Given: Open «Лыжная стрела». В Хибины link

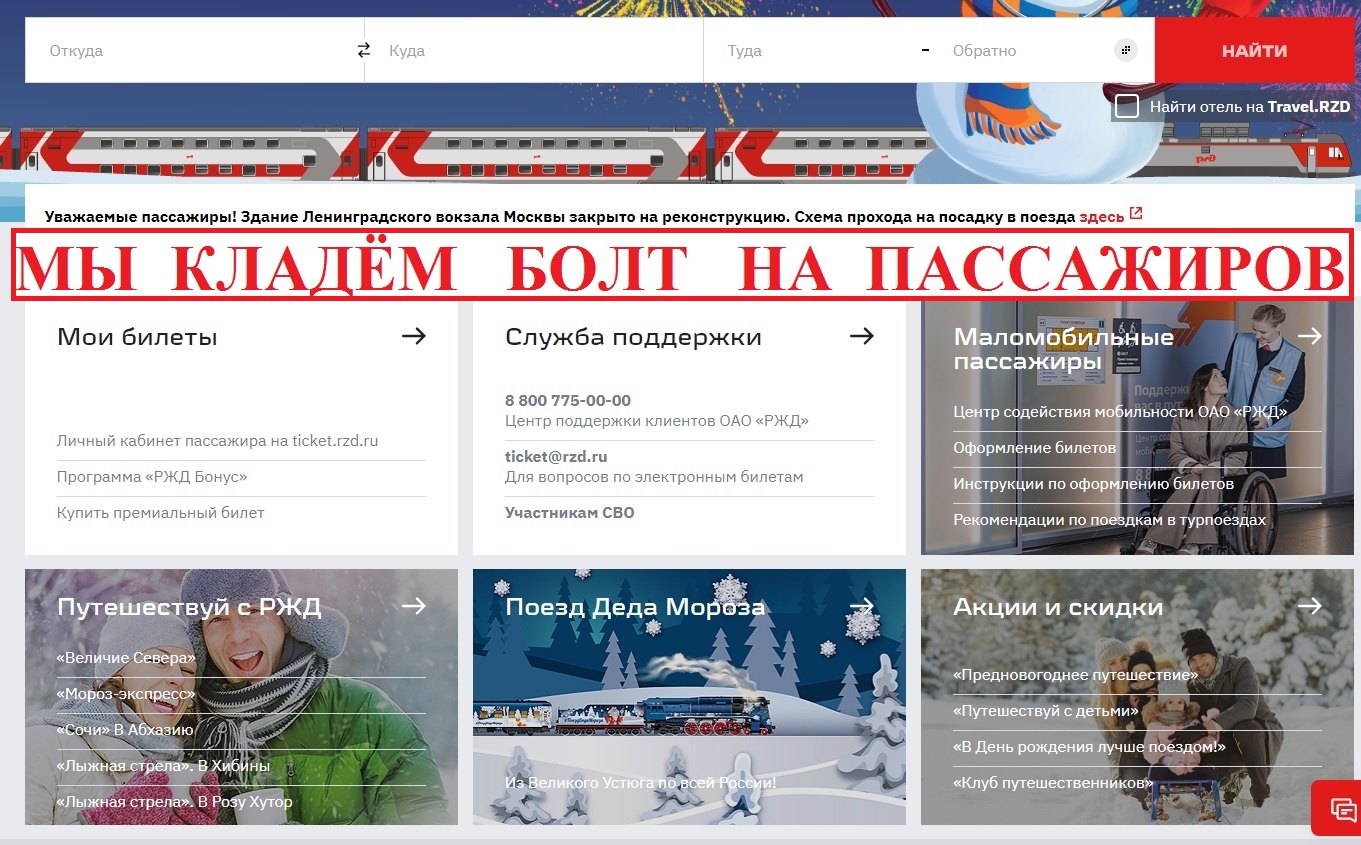Looking at the screenshot, I should [x=163, y=766].
